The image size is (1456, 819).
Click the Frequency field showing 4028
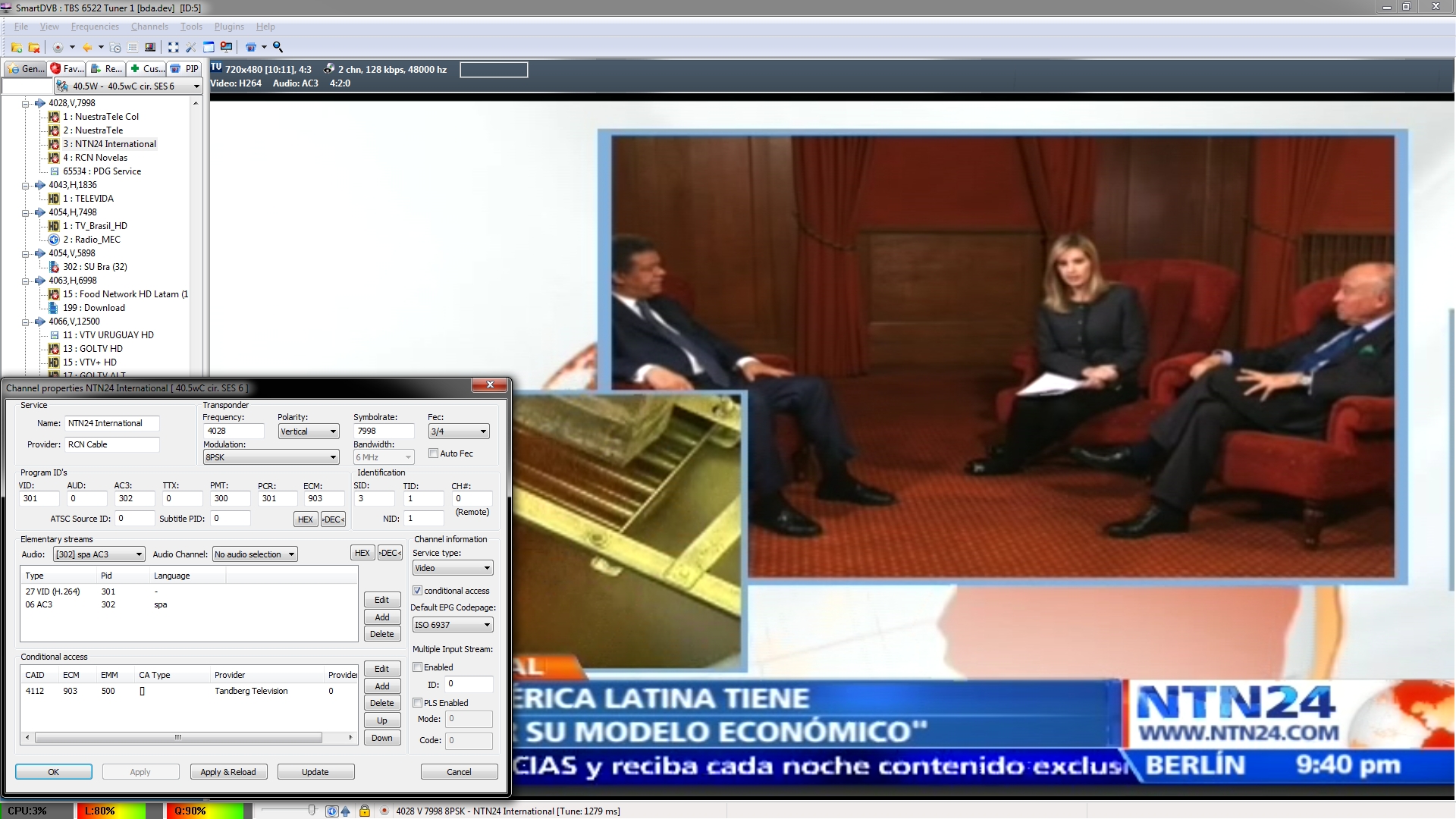pyautogui.click(x=234, y=431)
